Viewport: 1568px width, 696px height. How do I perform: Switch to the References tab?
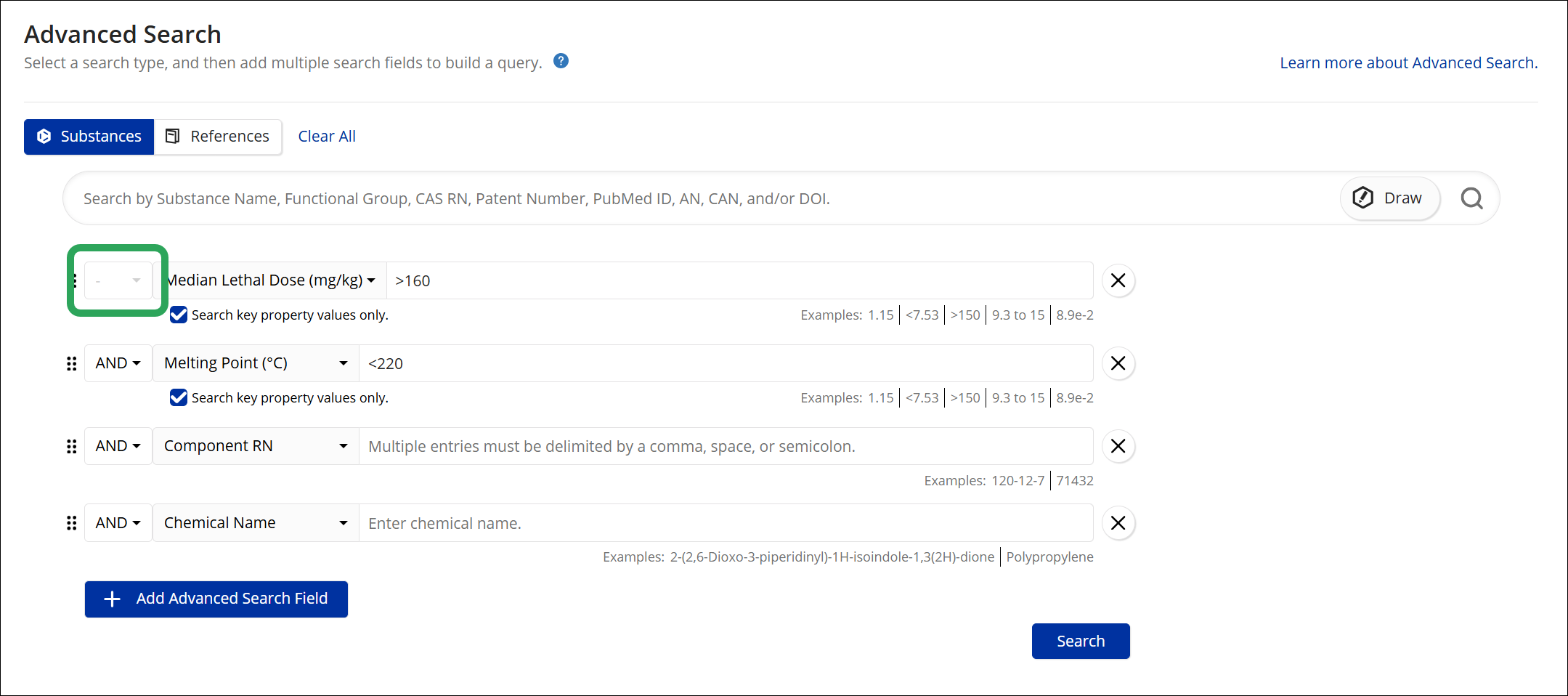(x=218, y=137)
